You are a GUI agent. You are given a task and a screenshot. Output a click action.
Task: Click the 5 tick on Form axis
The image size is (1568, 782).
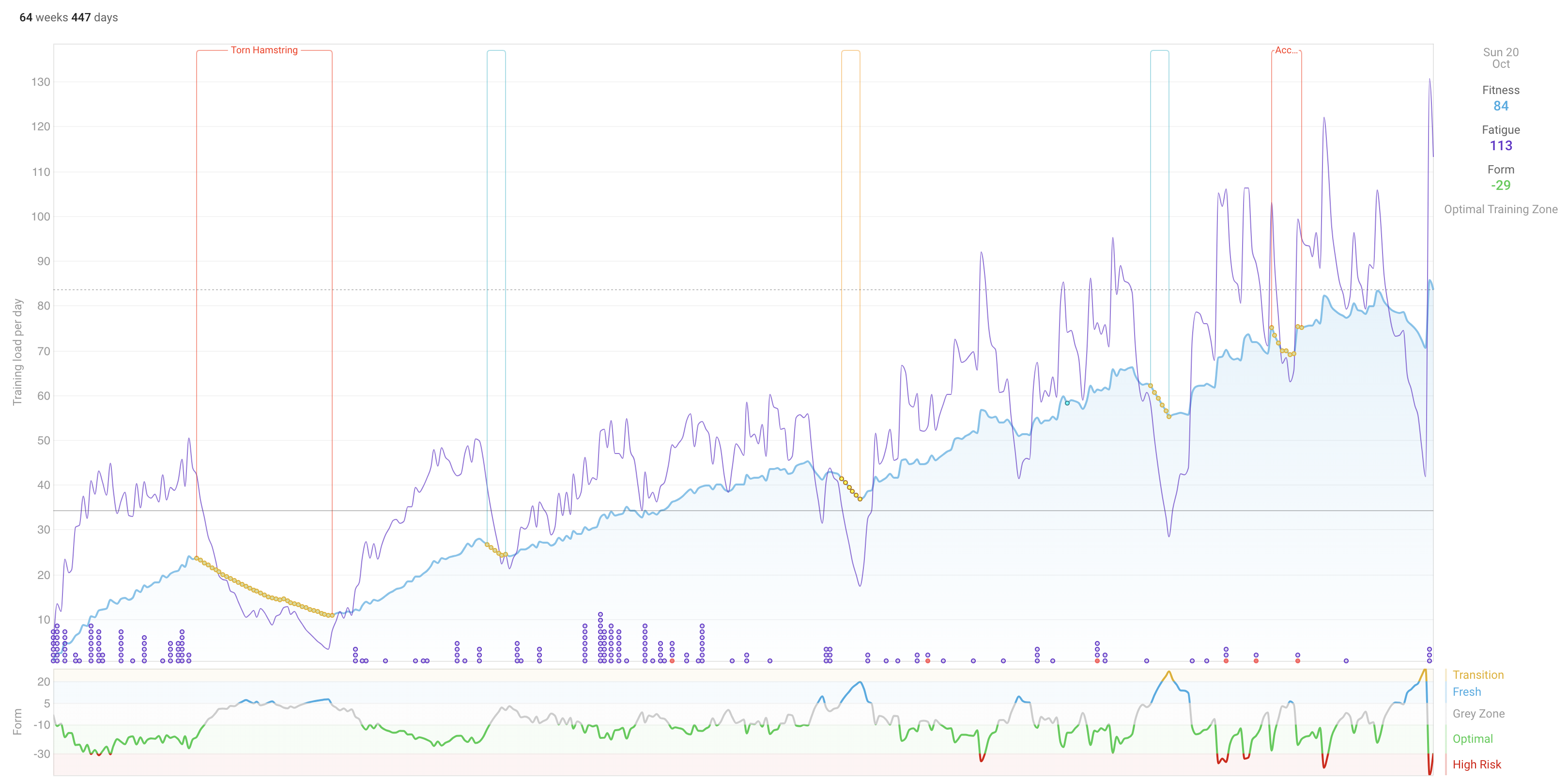click(47, 704)
